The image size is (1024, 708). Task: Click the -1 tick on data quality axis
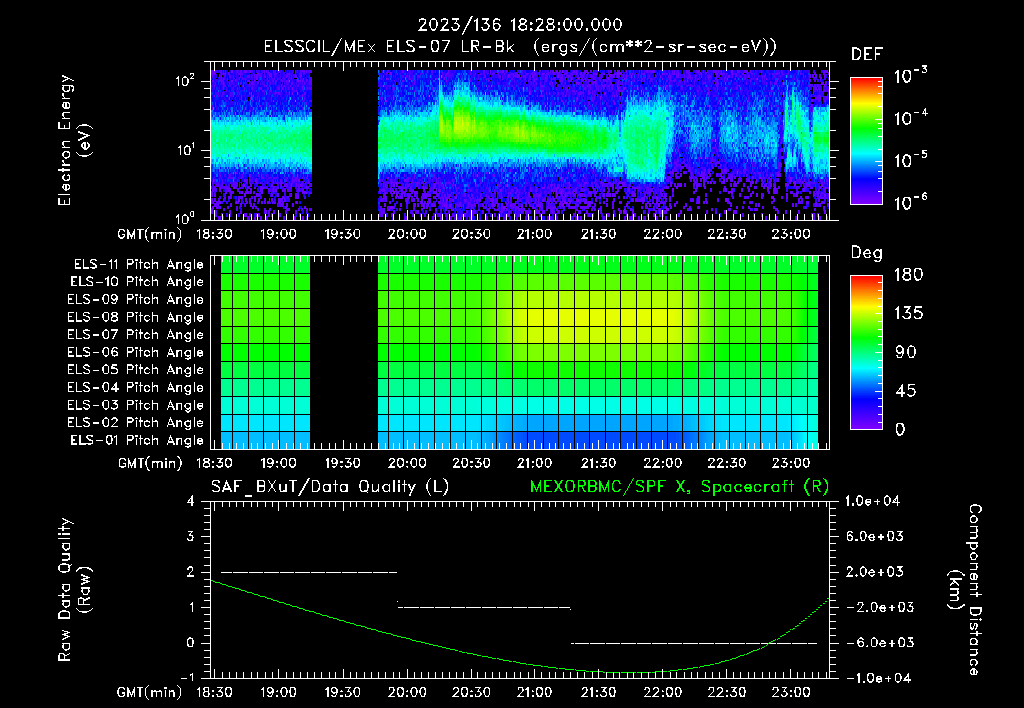click(187, 677)
